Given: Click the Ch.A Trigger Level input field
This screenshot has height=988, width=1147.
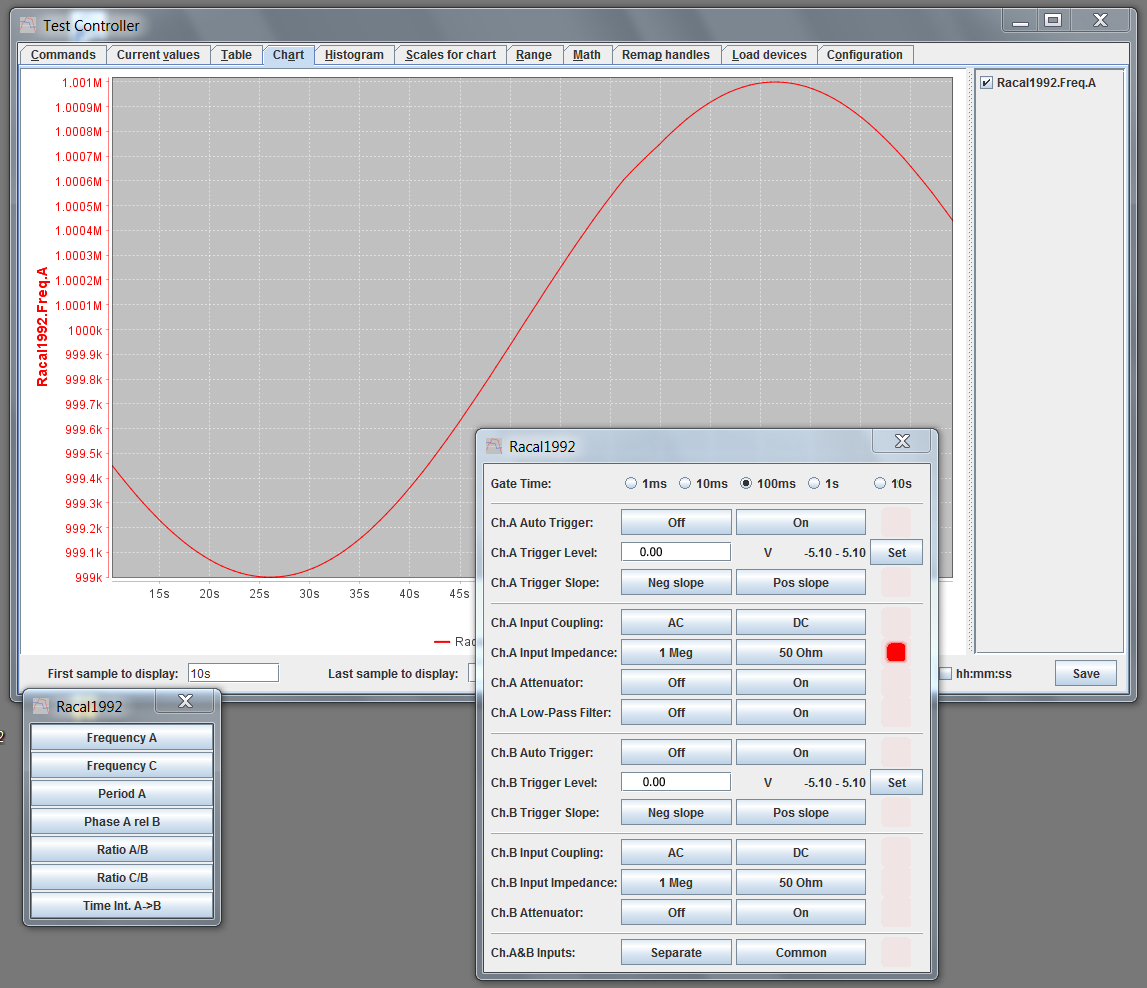Looking at the screenshot, I should [x=676, y=552].
